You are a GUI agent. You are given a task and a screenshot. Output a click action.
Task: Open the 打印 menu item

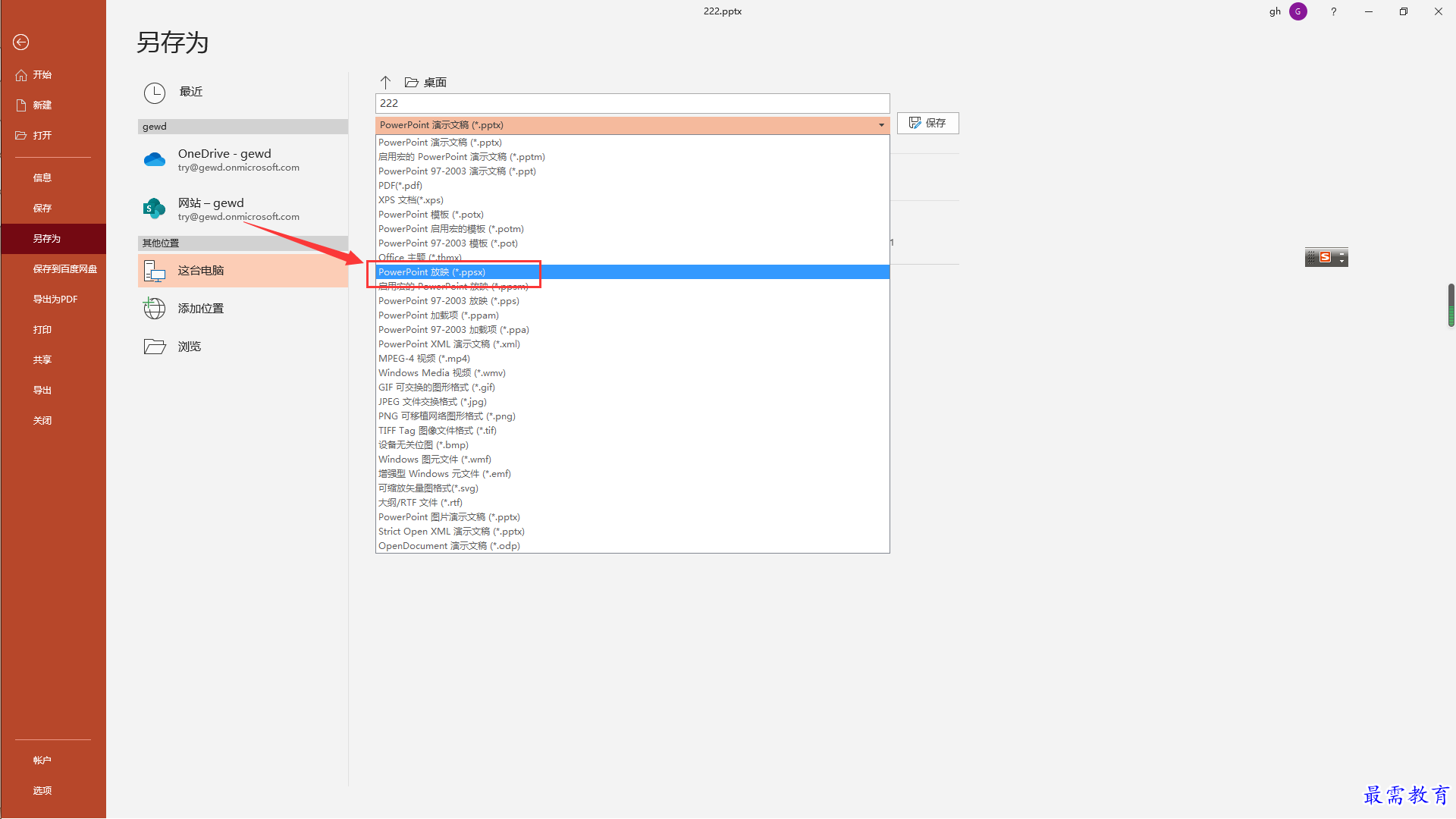53,330
